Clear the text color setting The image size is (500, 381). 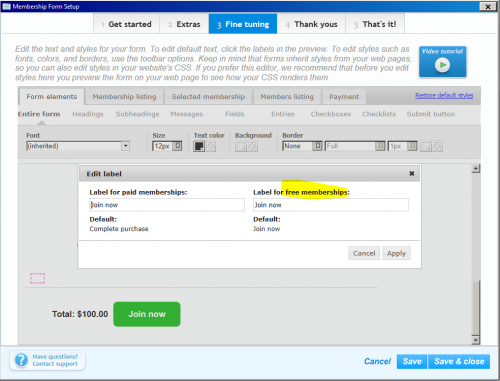pos(211,146)
